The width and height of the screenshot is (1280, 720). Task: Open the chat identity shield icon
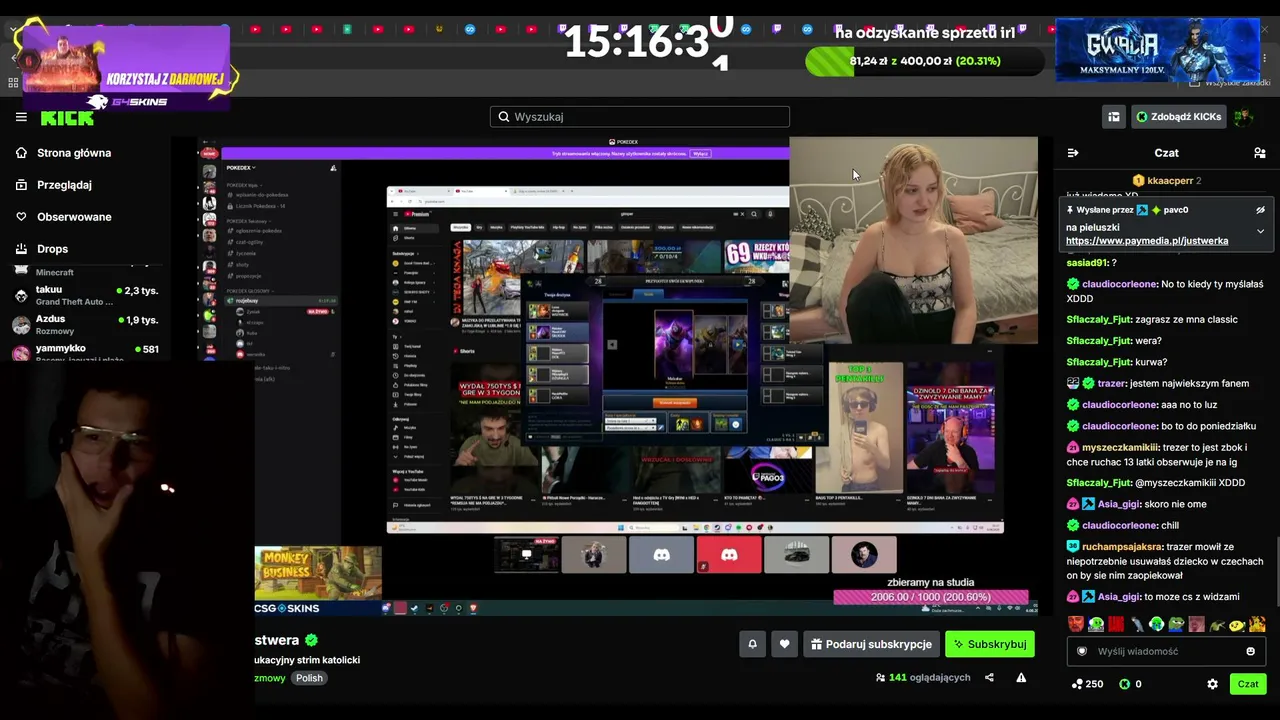pos(1081,651)
